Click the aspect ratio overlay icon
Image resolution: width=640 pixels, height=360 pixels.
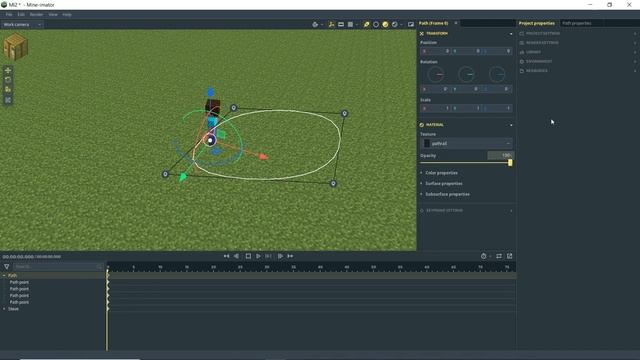[341, 24]
